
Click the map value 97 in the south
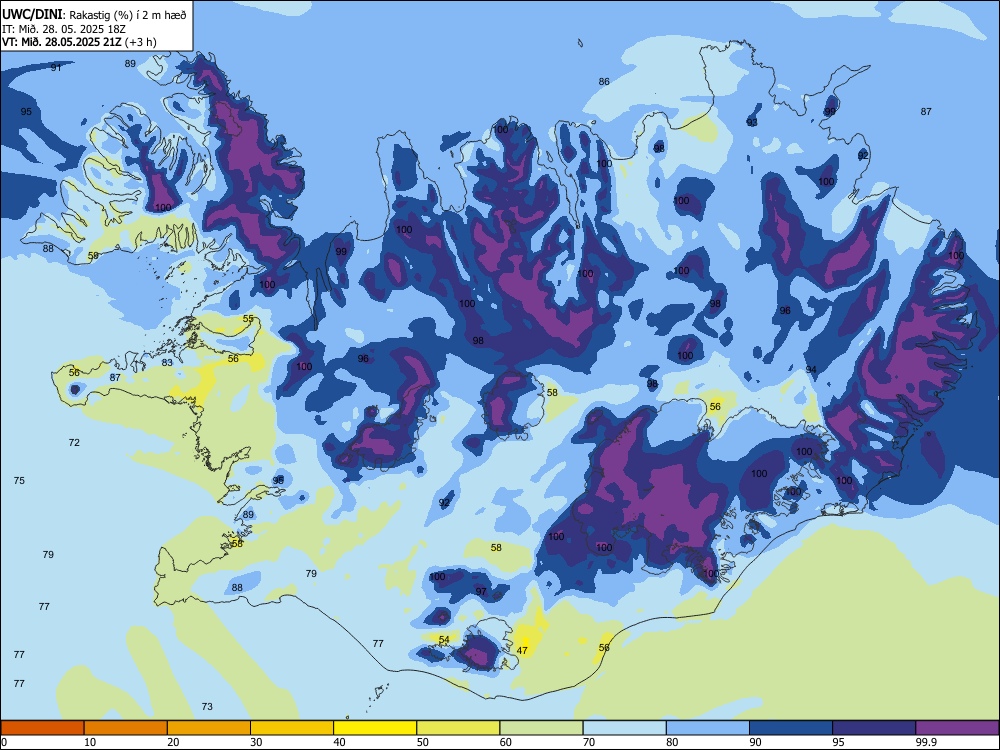click(481, 592)
